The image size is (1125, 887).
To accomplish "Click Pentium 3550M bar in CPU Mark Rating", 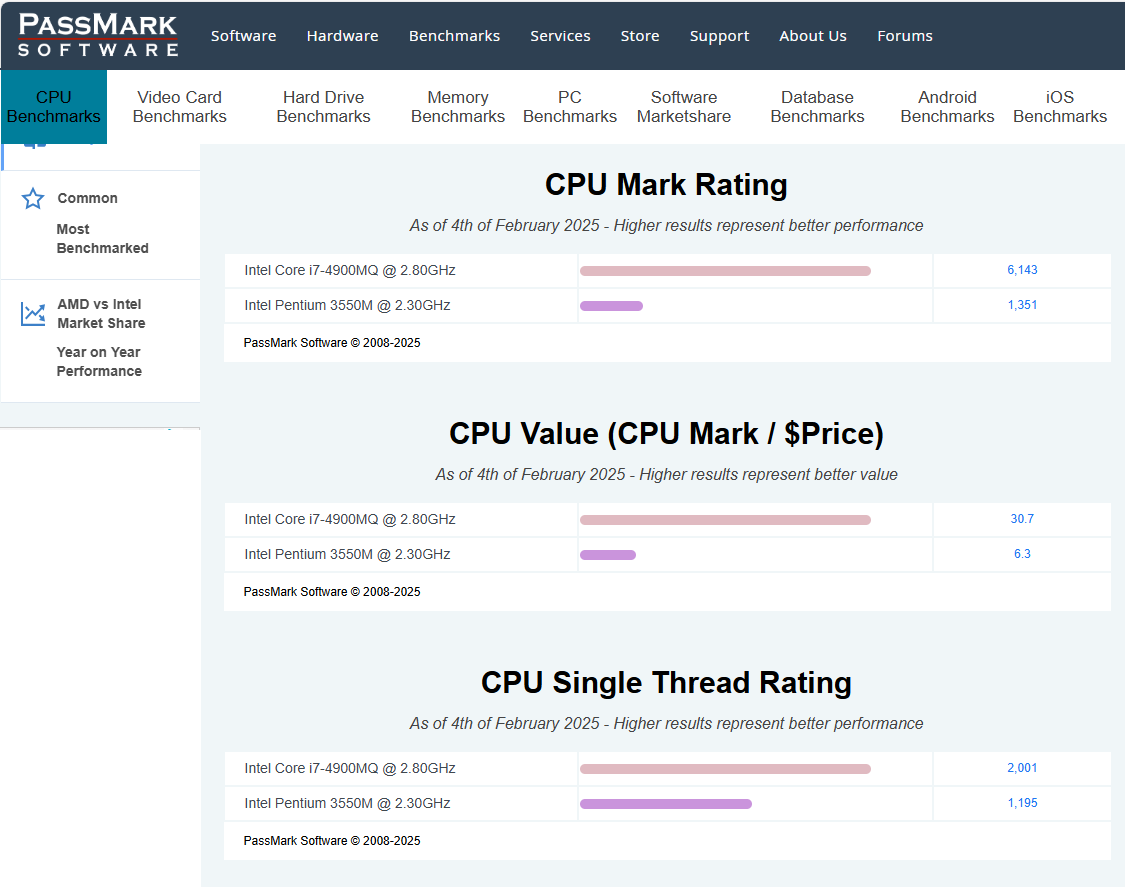I will [611, 306].
